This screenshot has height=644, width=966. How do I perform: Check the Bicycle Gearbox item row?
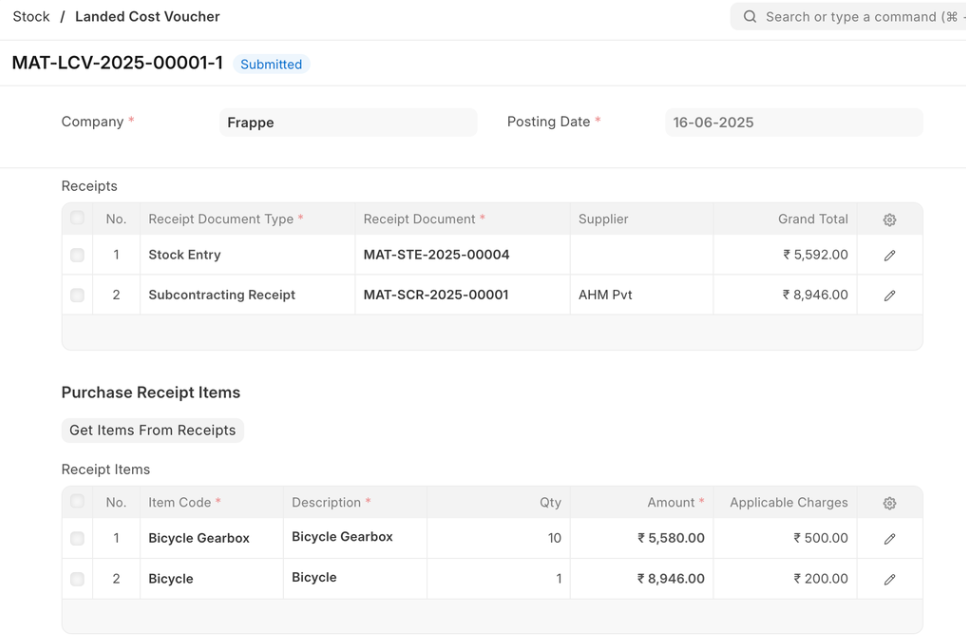pos(78,538)
